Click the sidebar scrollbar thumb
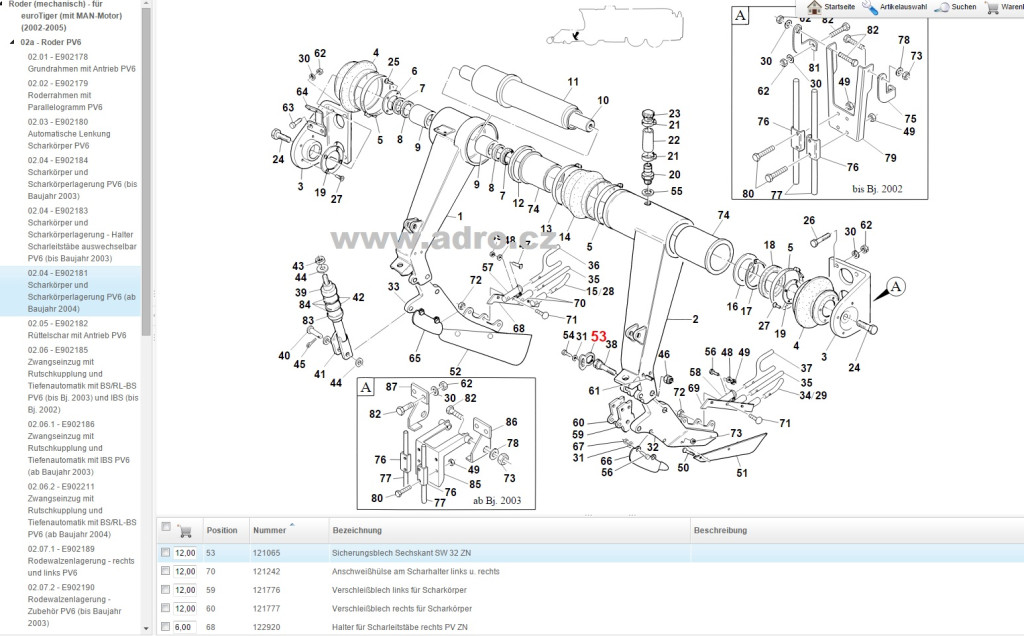 tap(146, 171)
